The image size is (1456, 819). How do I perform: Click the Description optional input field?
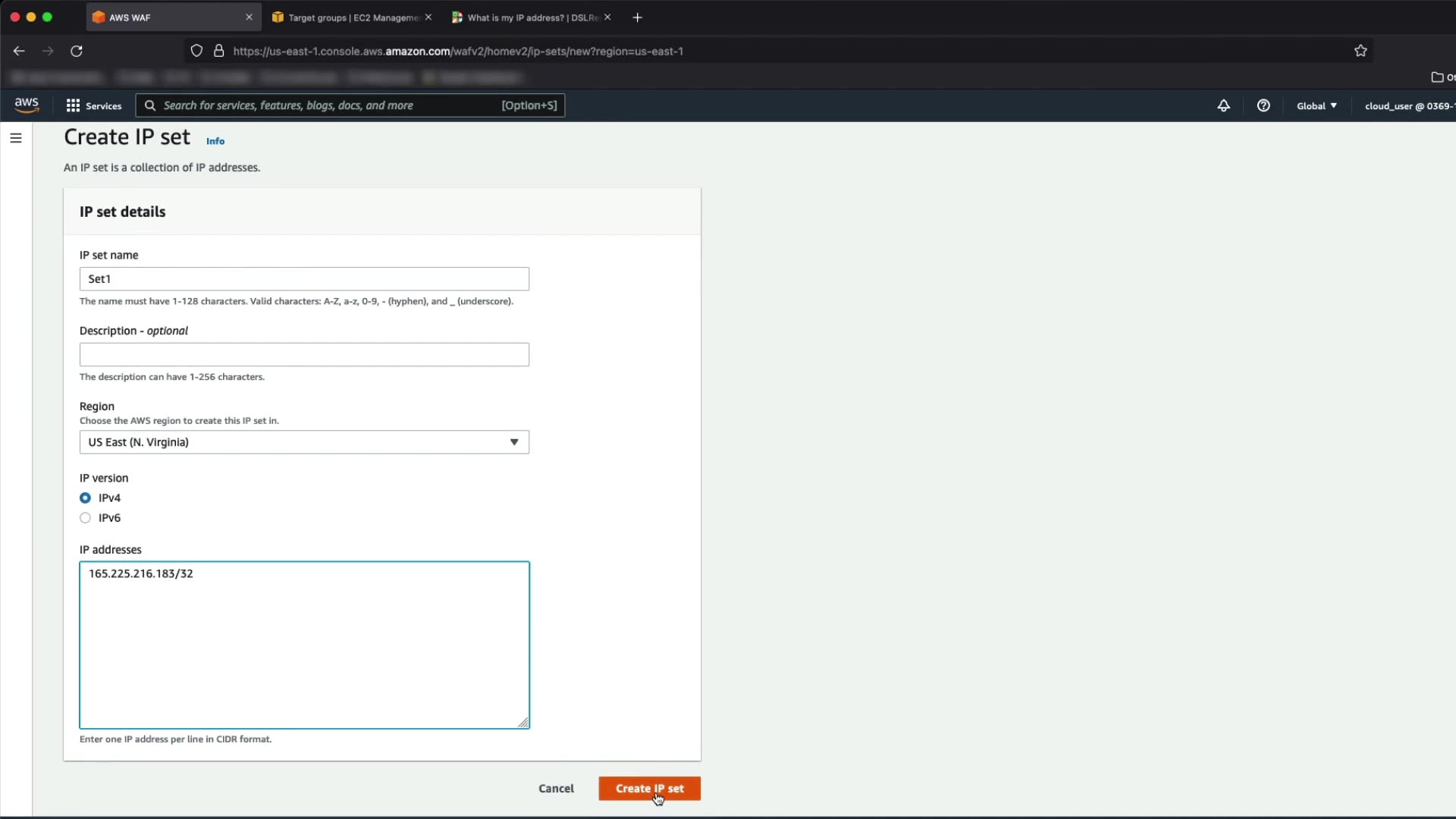click(x=304, y=355)
